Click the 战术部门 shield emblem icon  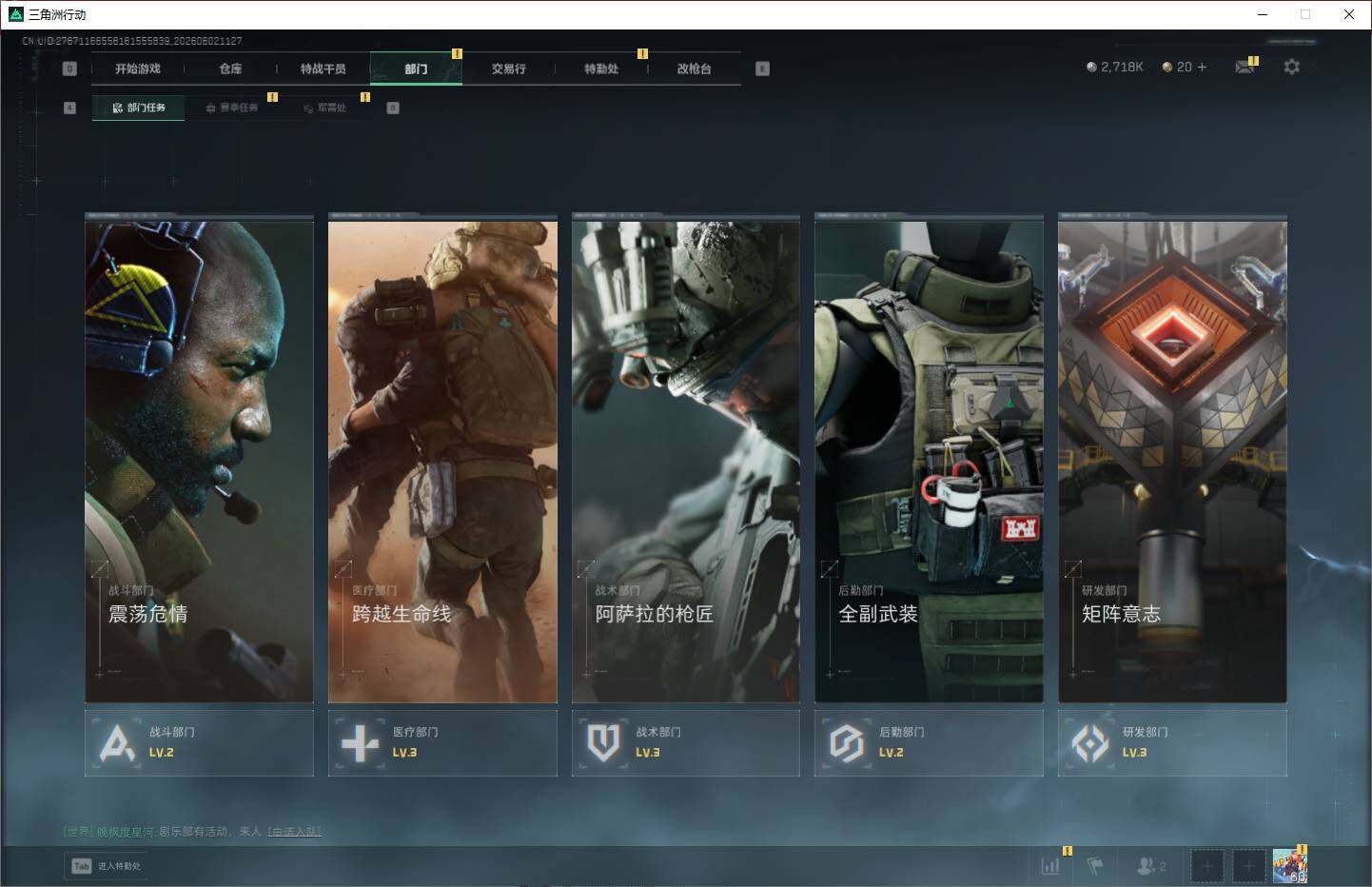pos(603,743)
